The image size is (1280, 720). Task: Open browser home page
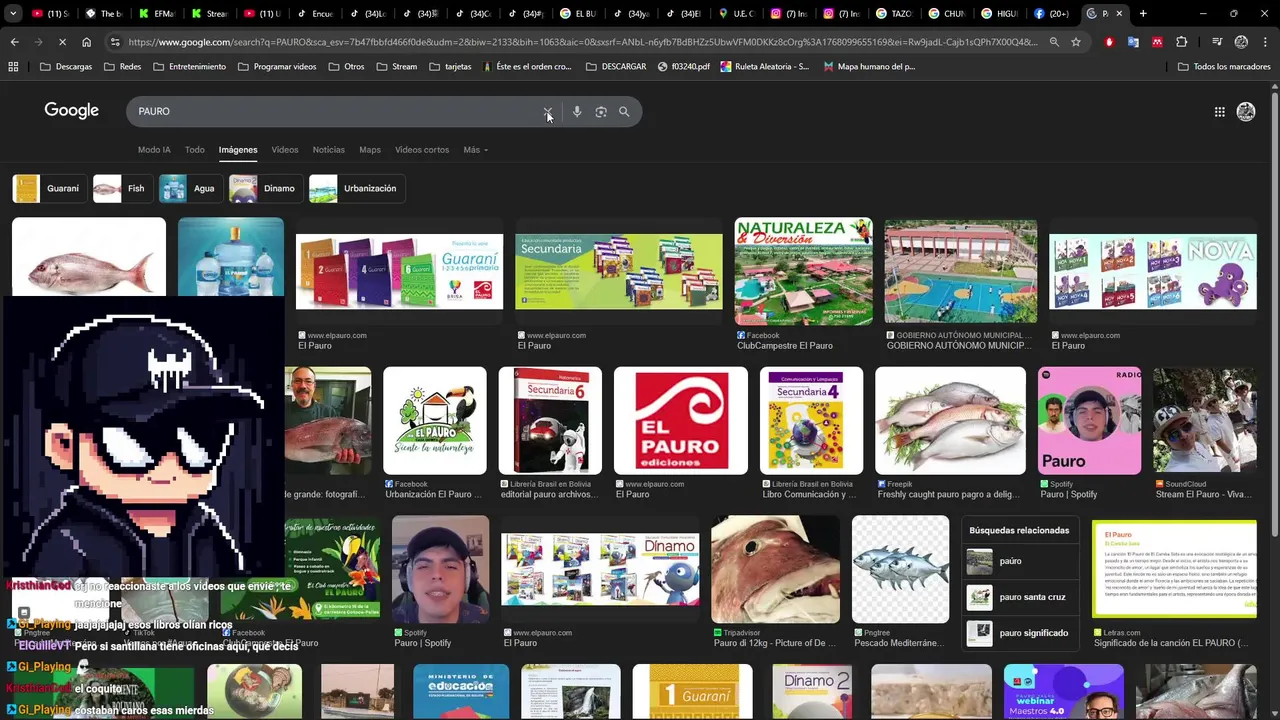pos(87,42)
